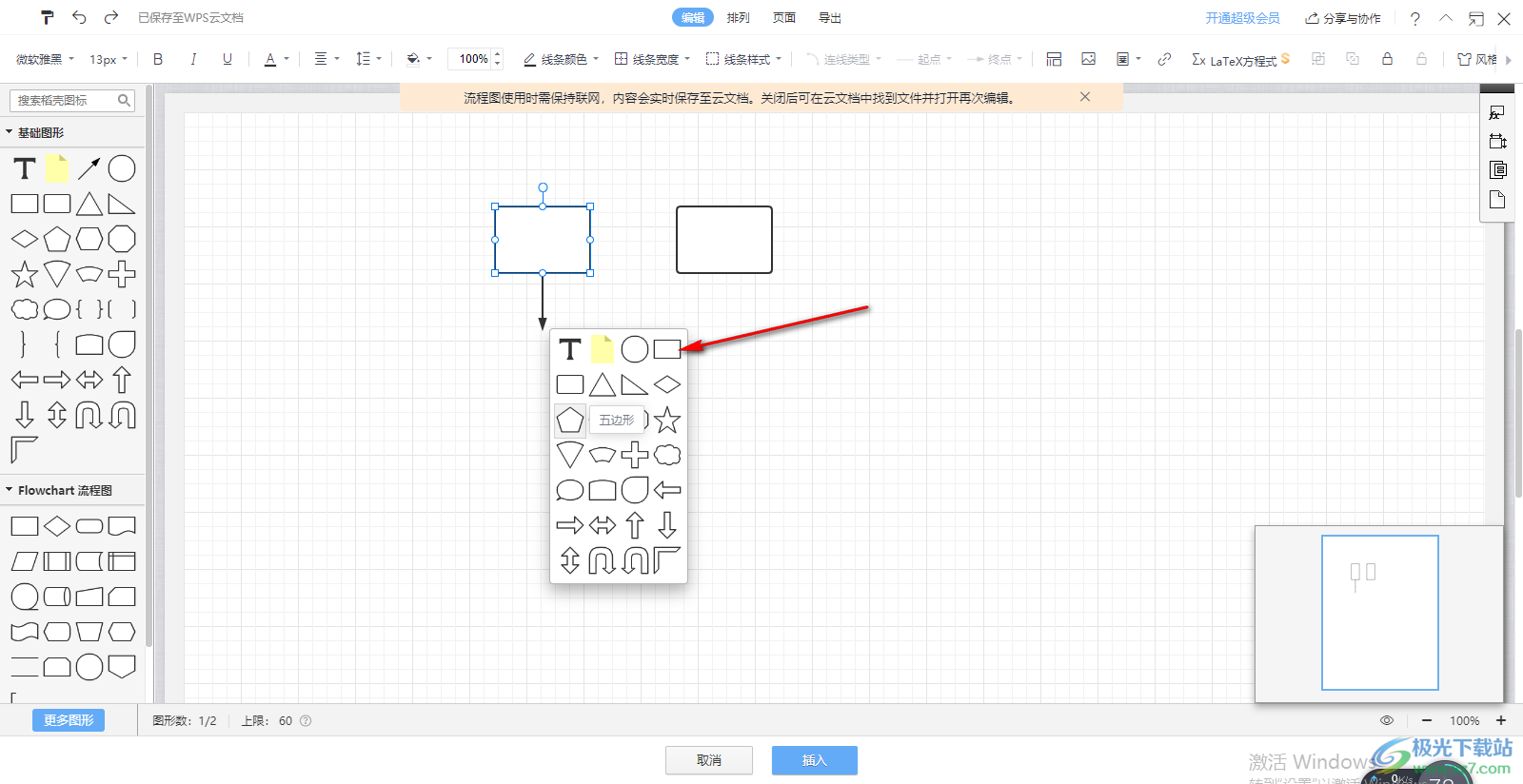Zoom out with the minus button
This screenshot has width=1523, height=784.
[x=1427, y=720]
